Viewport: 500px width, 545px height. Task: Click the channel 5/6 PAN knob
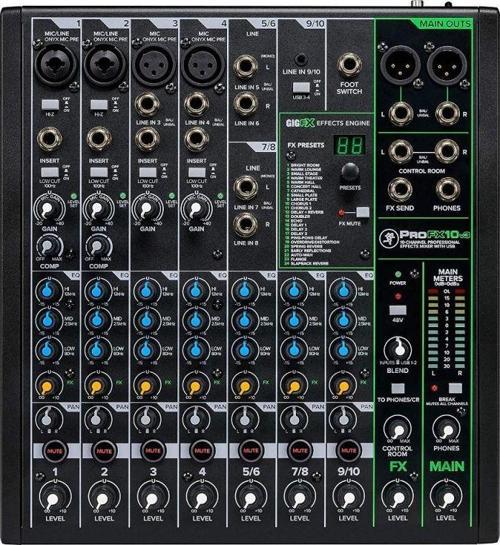245,419
